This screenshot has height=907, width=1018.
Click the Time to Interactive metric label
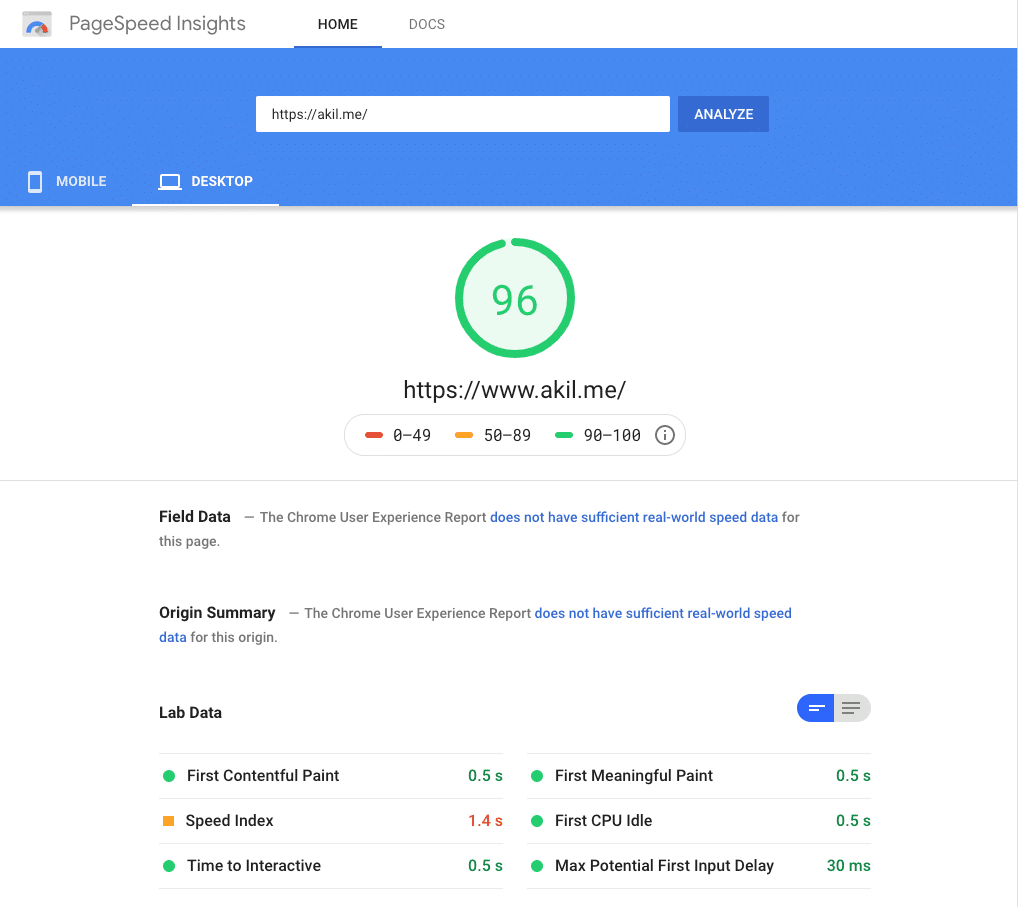(x=254, y=865)
